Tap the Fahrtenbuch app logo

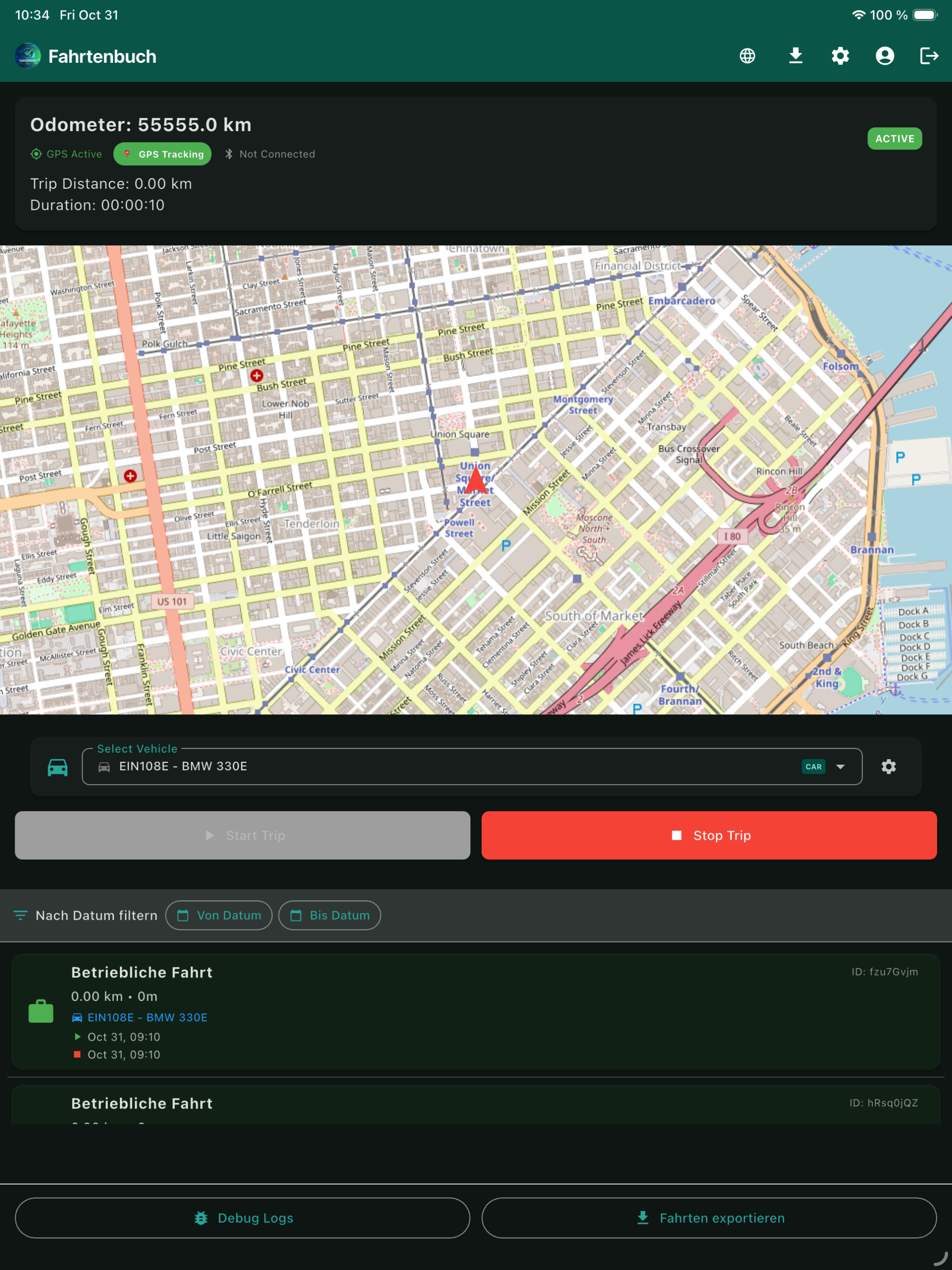pyautogui.click(x=28, y=56)
